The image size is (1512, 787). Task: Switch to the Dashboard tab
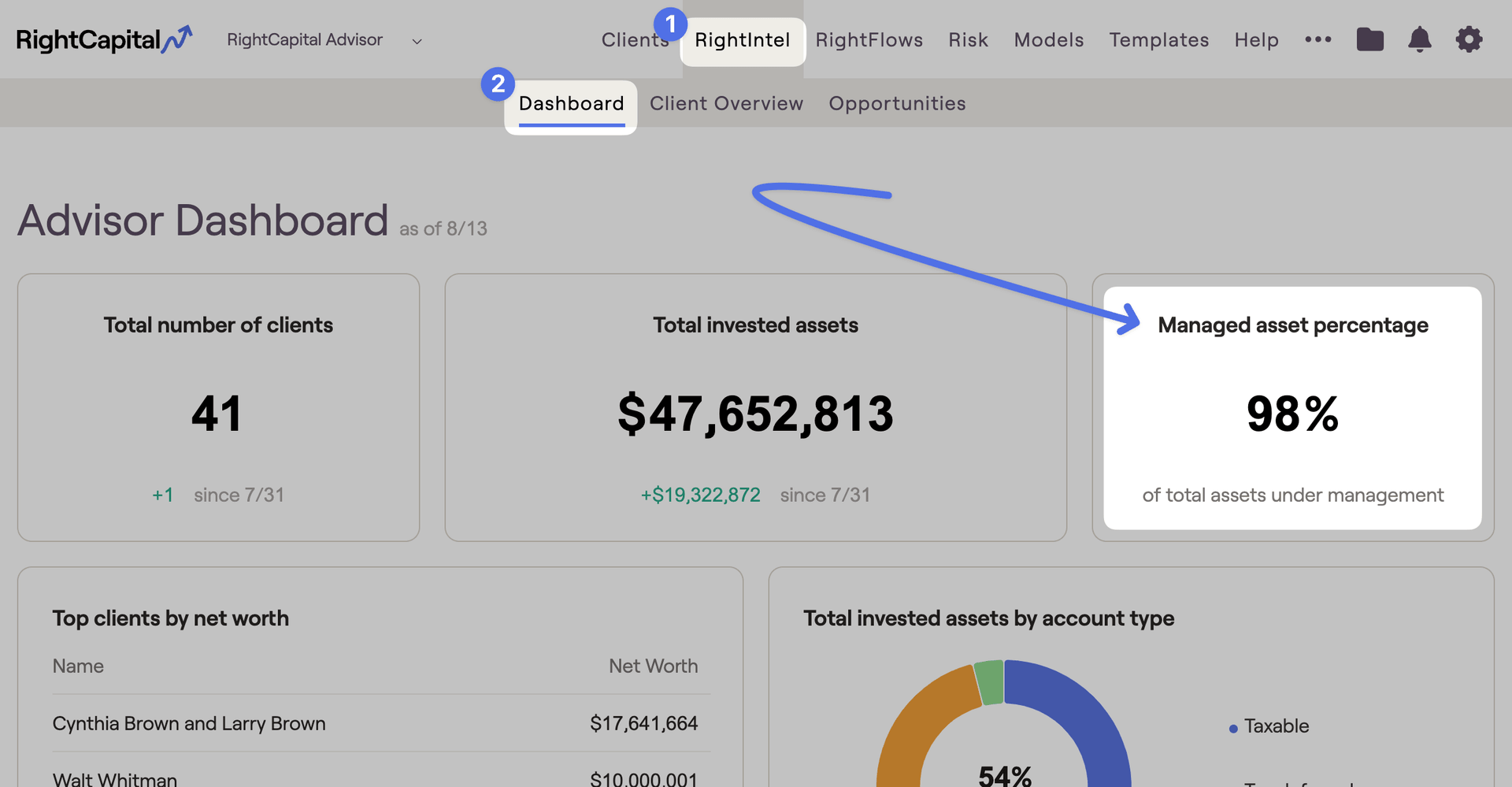[571, 104]
